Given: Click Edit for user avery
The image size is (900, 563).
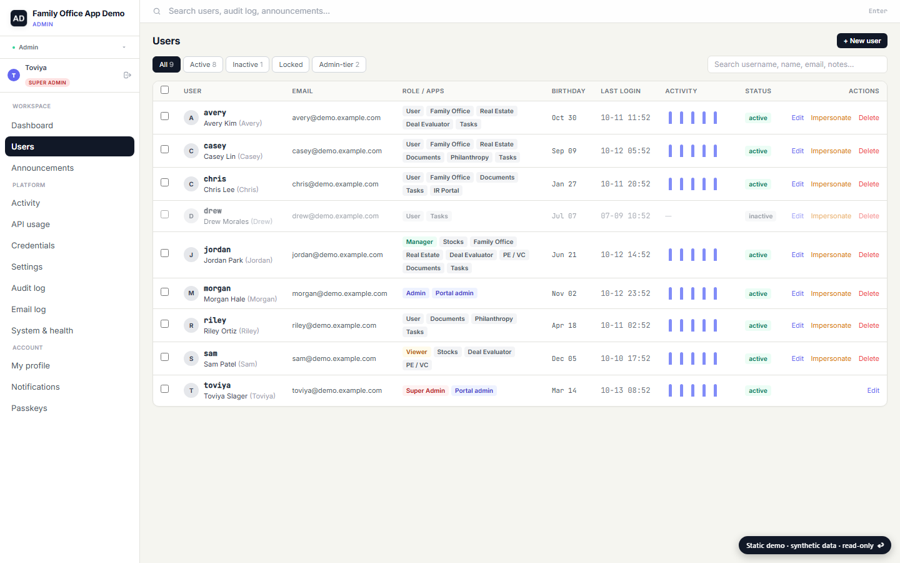Looking at the screenshot, I should [x=797, y=118].
